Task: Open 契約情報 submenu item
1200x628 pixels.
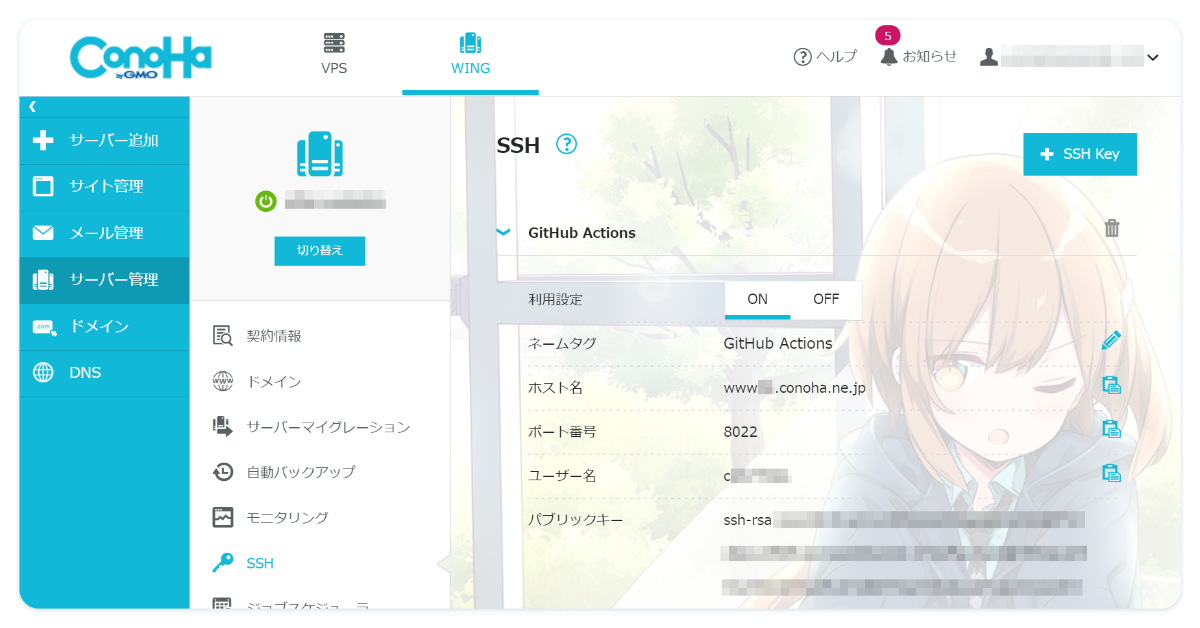Action: click(274, 336)
